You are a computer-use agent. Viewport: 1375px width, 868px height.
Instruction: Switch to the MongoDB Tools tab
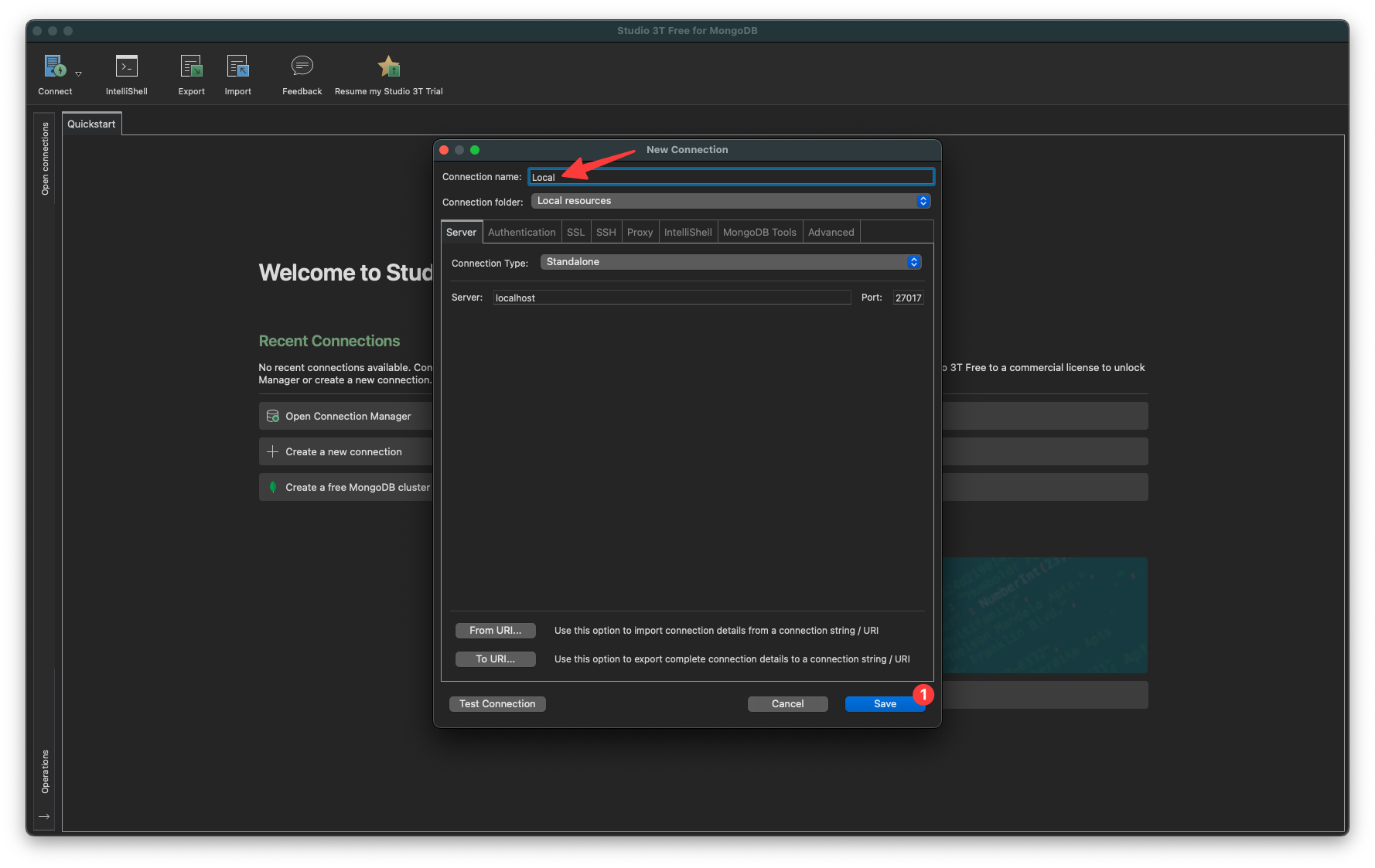(759, 232)
